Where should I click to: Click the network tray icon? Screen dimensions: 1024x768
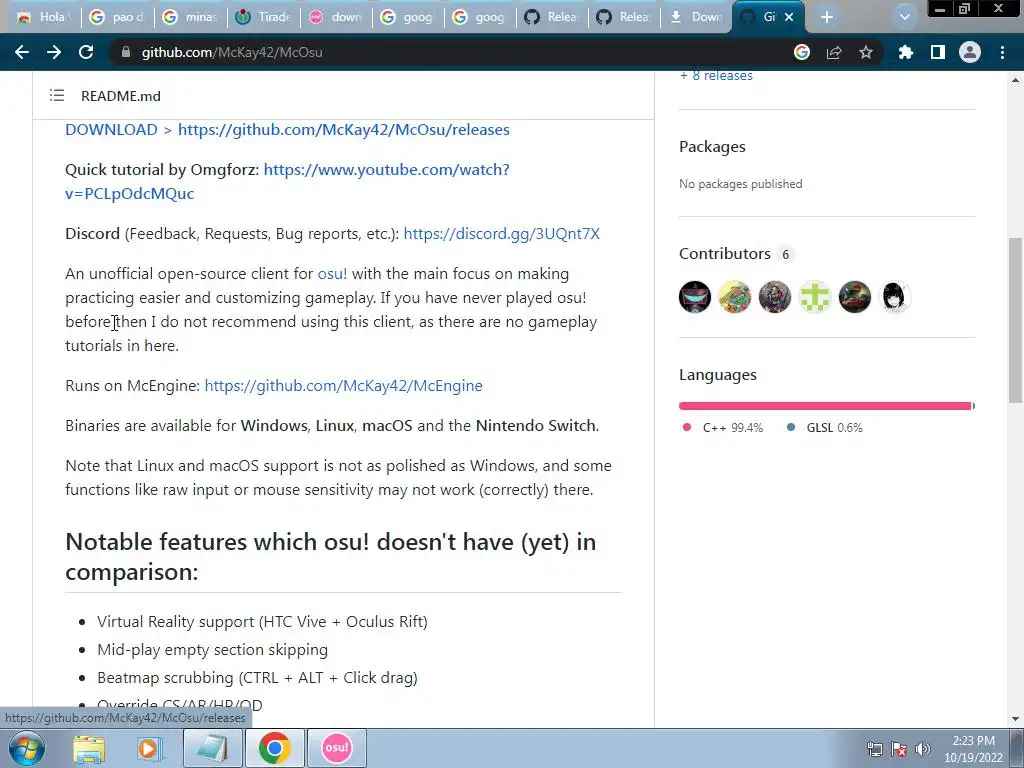pyautogui.click(x=874, y=750)
